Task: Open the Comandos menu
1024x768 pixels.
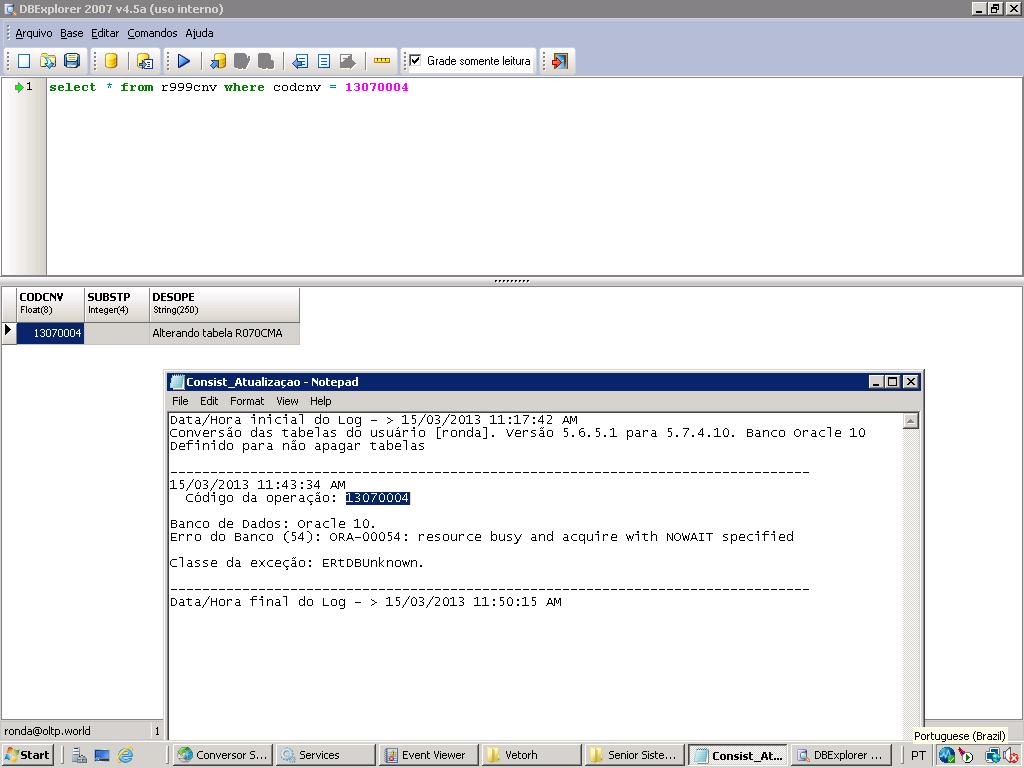Action: [152, 33]
